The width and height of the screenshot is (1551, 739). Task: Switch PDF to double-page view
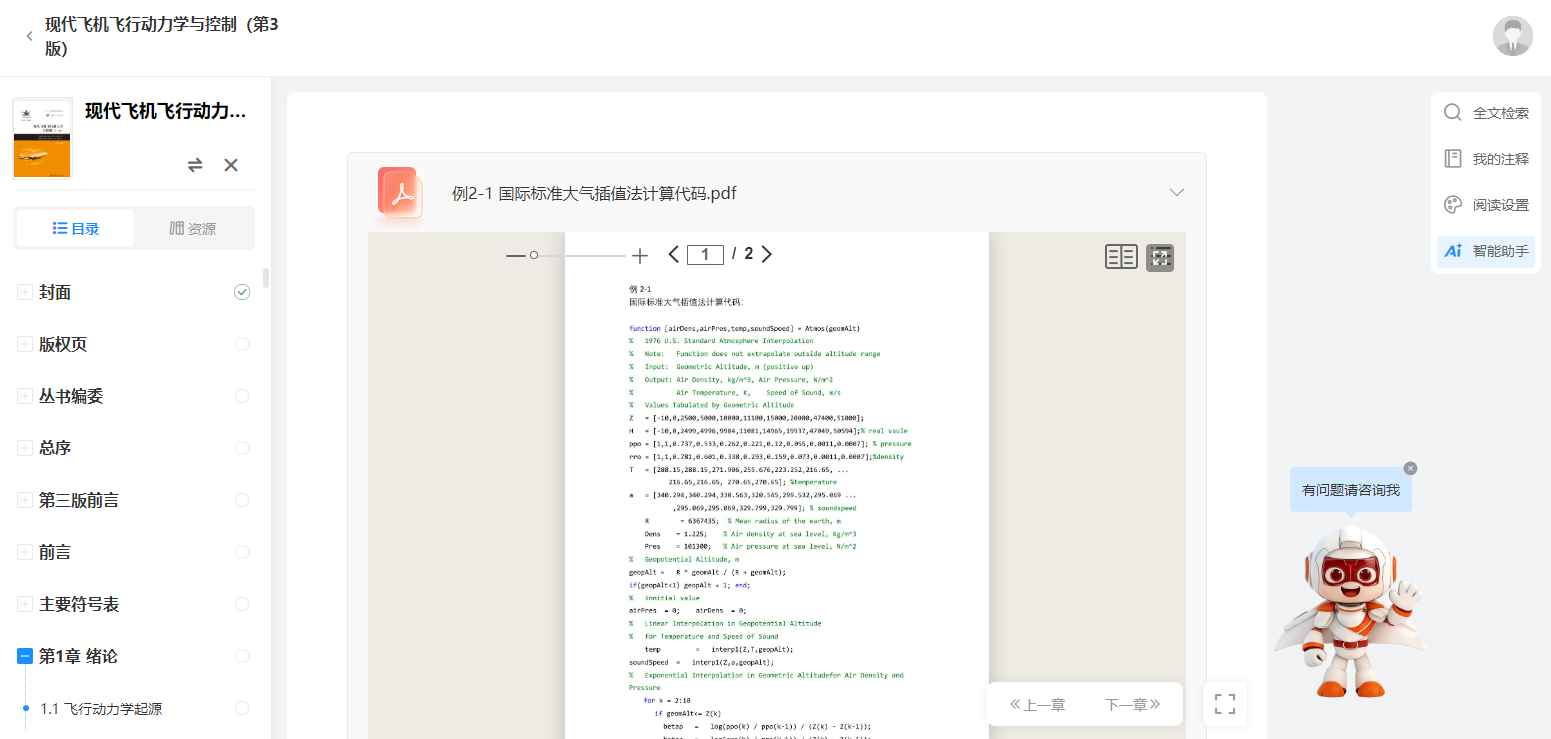1121,256
